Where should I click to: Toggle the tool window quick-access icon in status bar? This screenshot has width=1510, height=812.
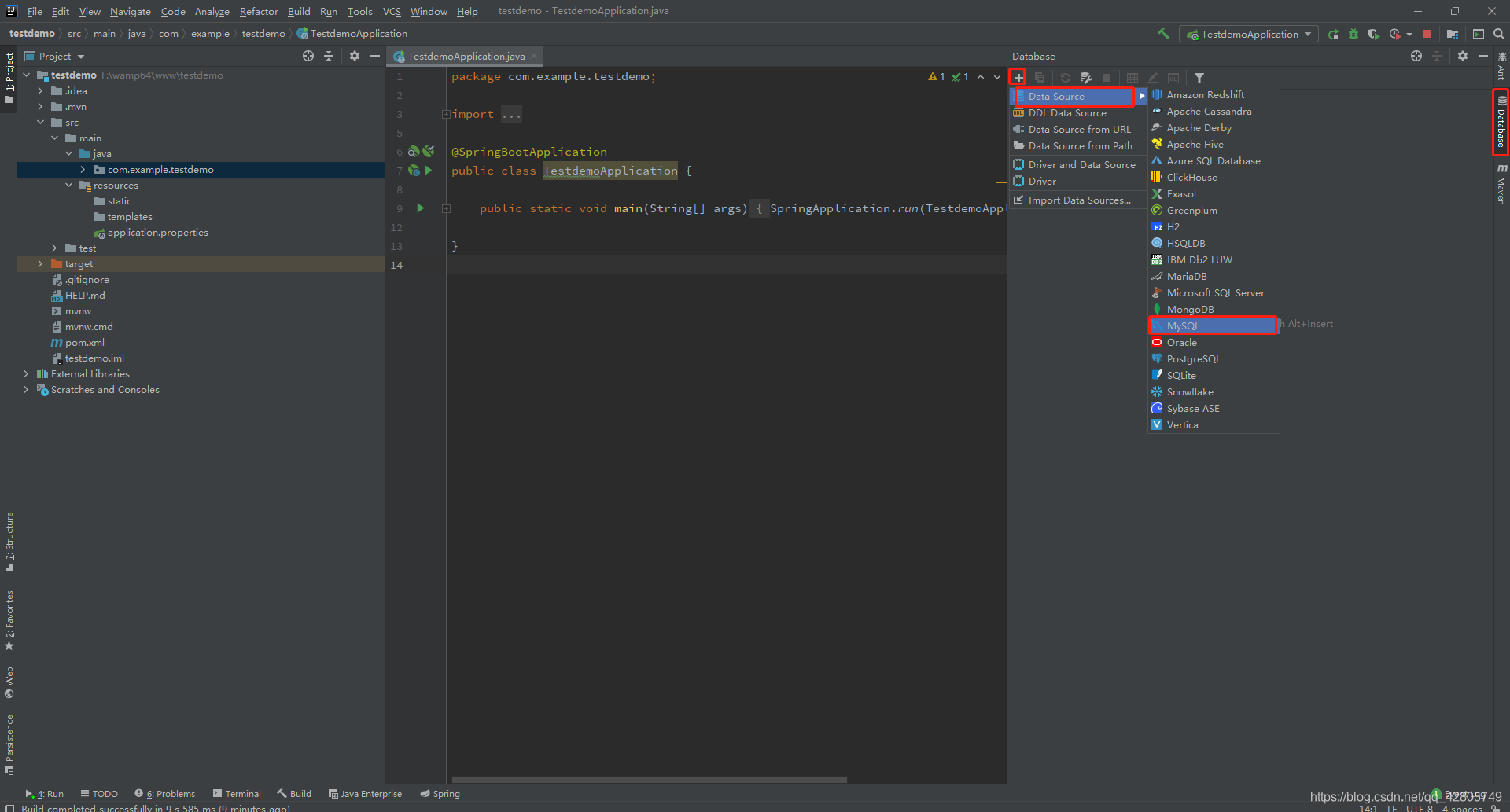[8, 806]
